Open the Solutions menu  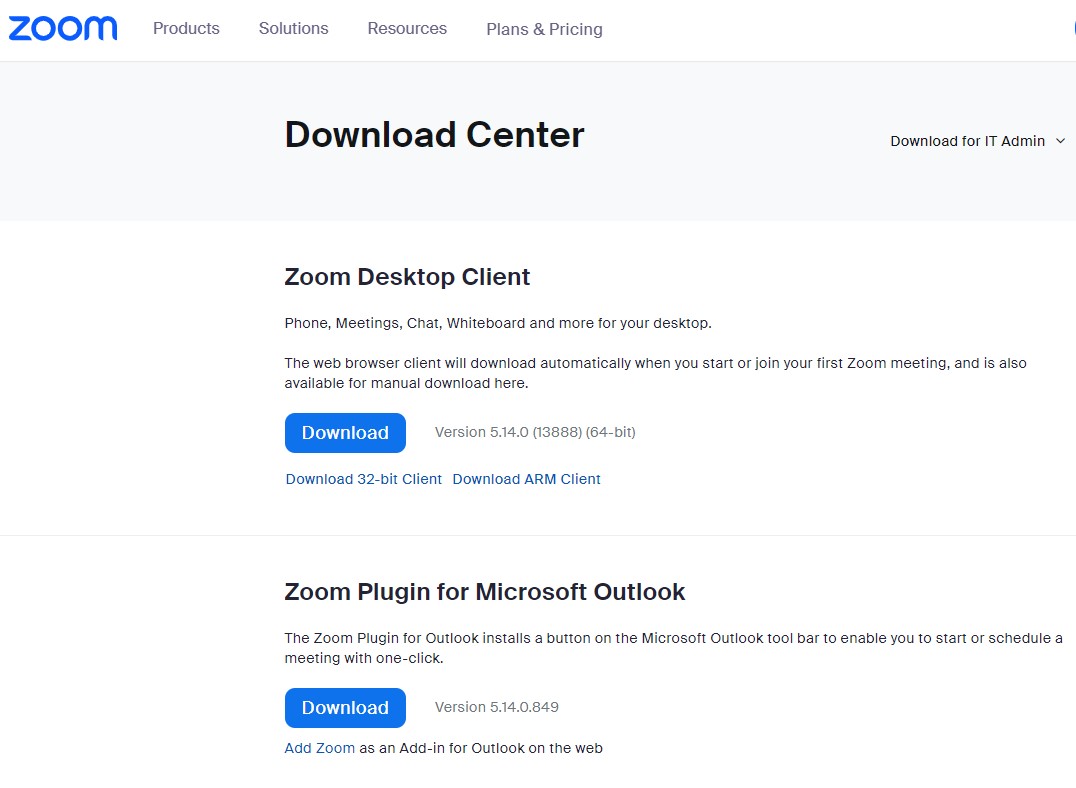click(293, 29)
